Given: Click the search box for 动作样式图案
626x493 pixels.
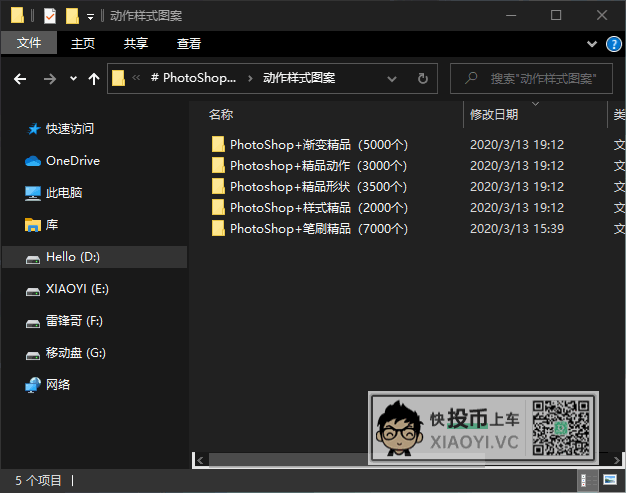Looking at the screenshot, I should coord(531,79).
